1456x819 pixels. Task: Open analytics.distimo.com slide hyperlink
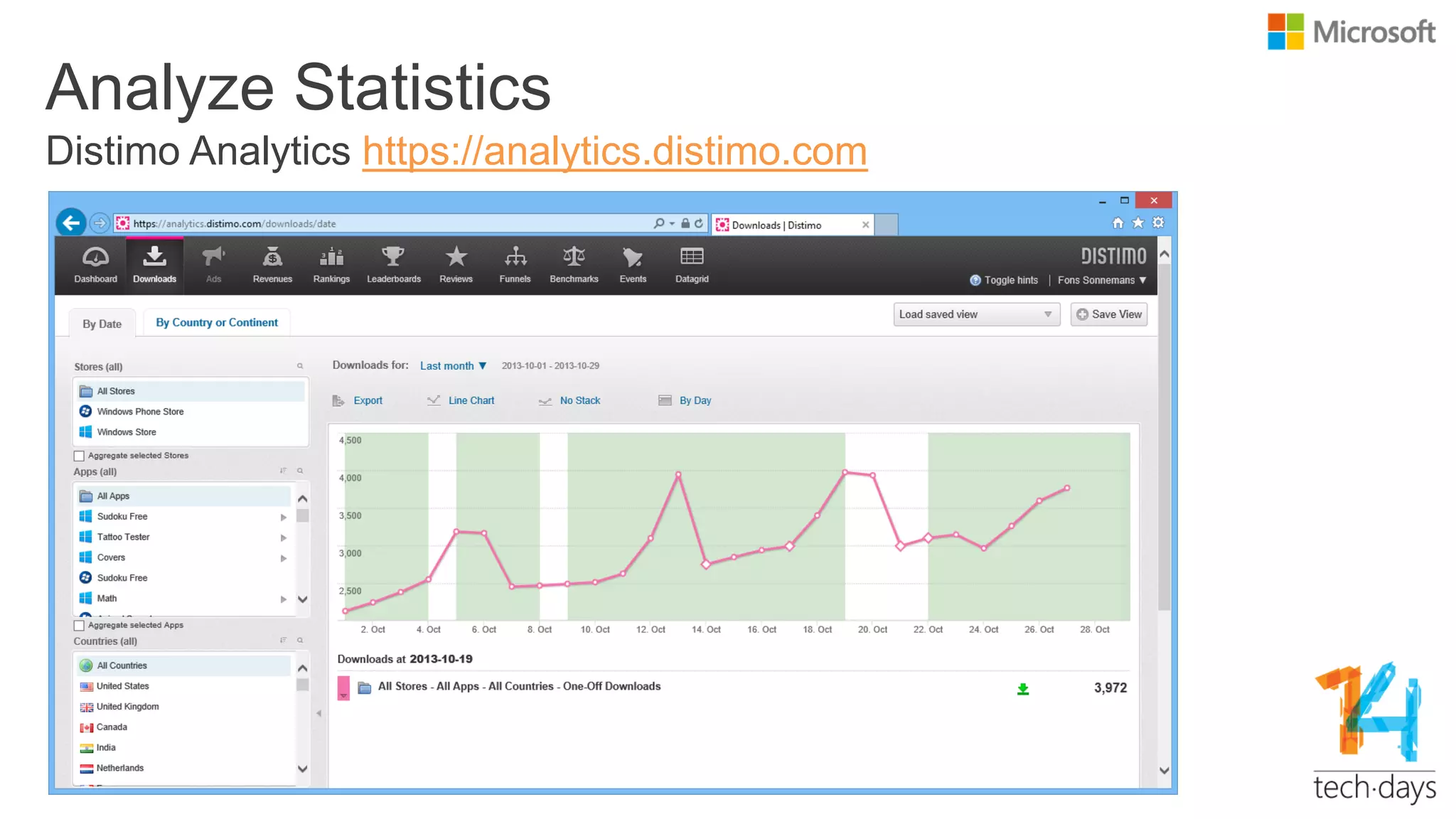614,151
